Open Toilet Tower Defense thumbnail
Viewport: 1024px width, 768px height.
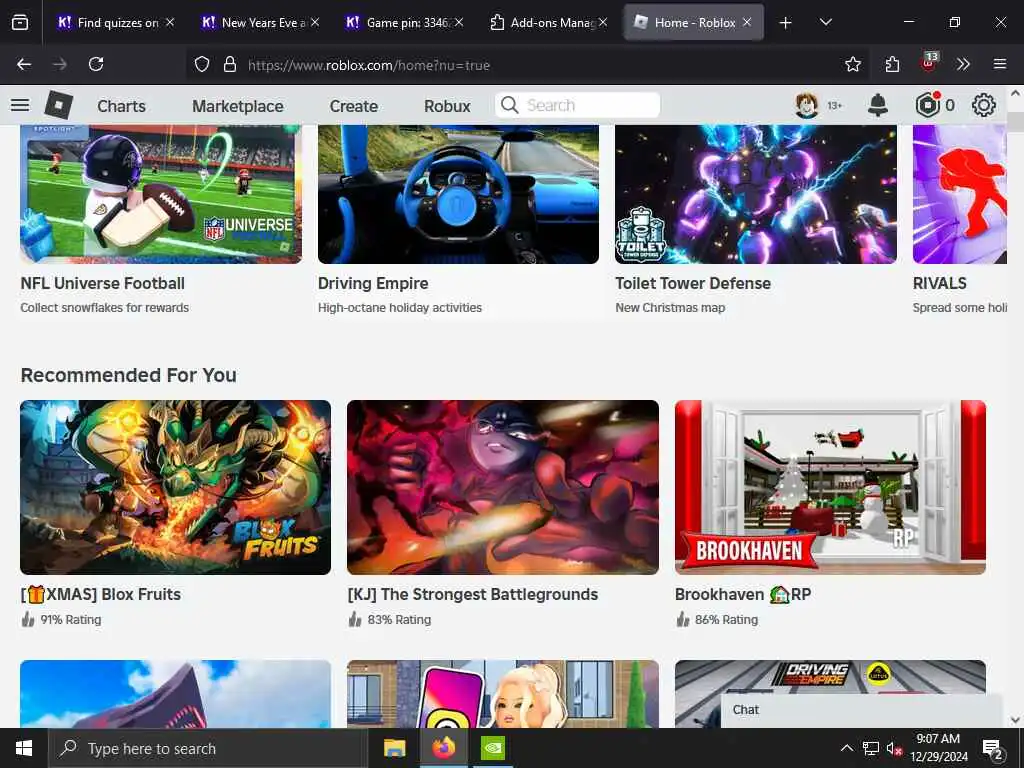point(756,194)
